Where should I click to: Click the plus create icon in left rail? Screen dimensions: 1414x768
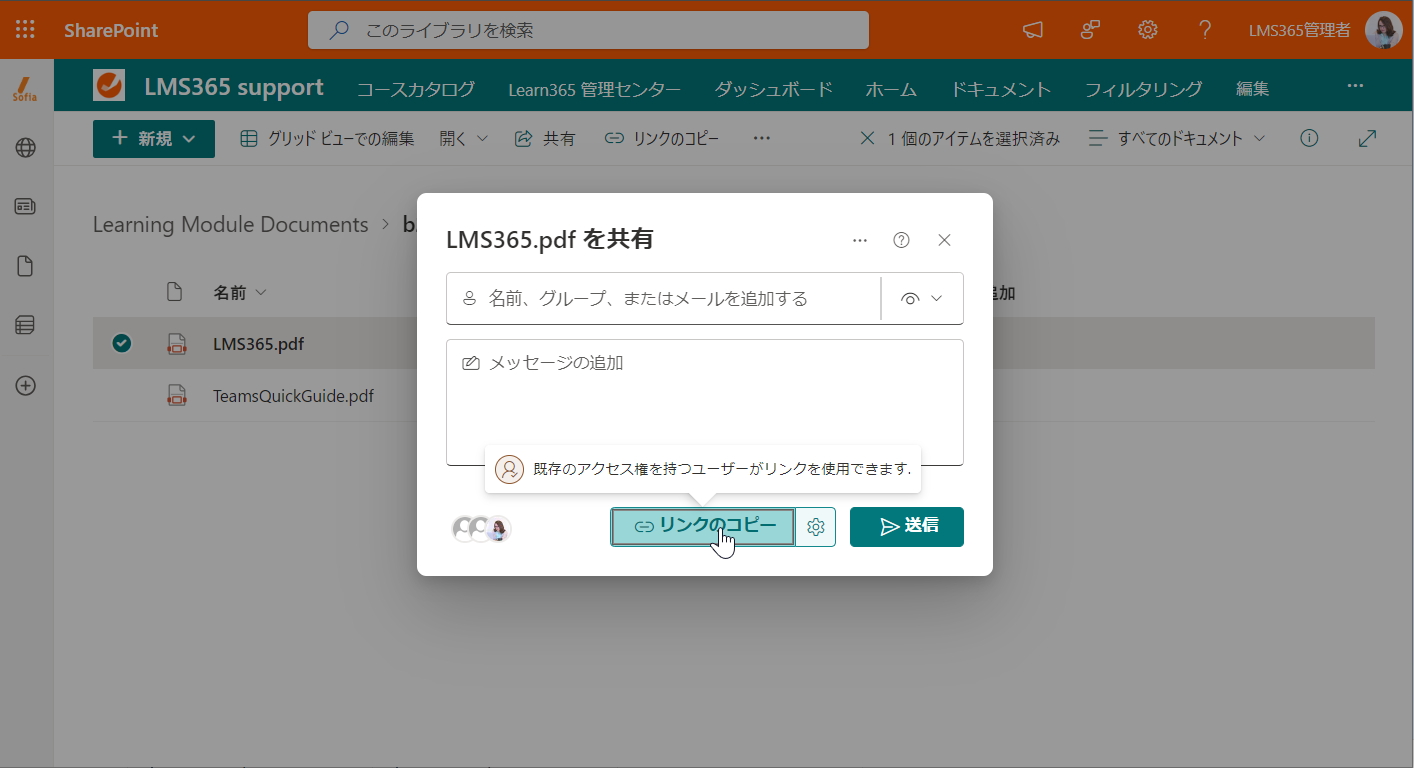[25, 385]
